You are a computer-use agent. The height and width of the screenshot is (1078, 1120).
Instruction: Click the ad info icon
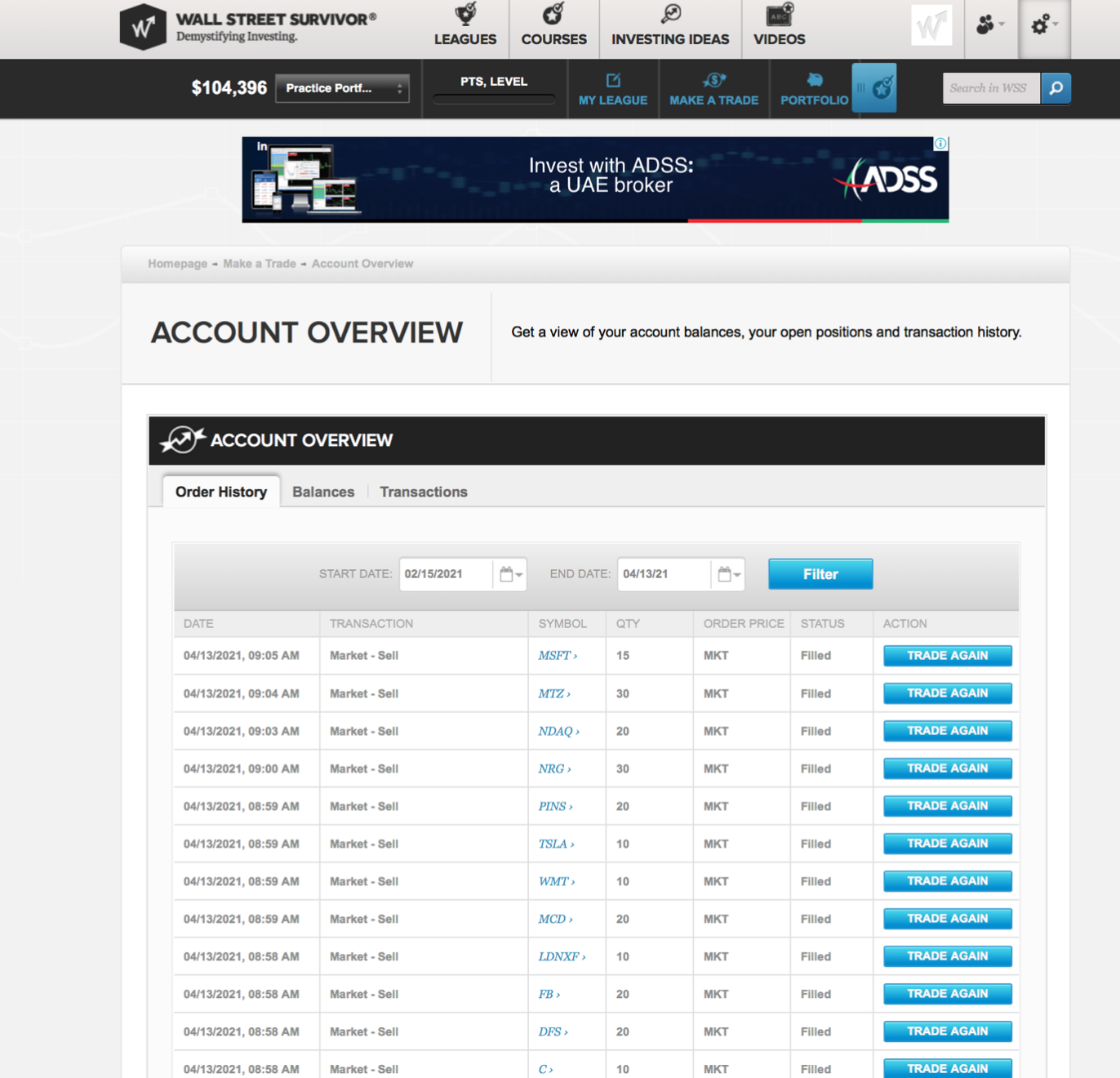[940, 144]
